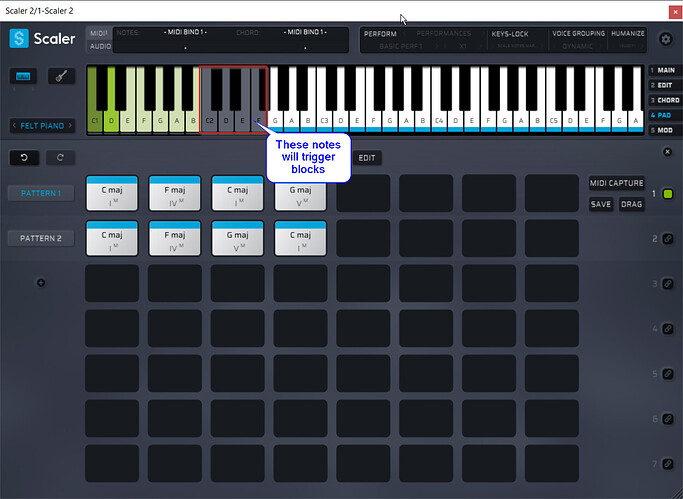This screenshot has width=683, height=499.
Task: Select the previous instrument arrow before Felt Piano
Action: [14, 126]
